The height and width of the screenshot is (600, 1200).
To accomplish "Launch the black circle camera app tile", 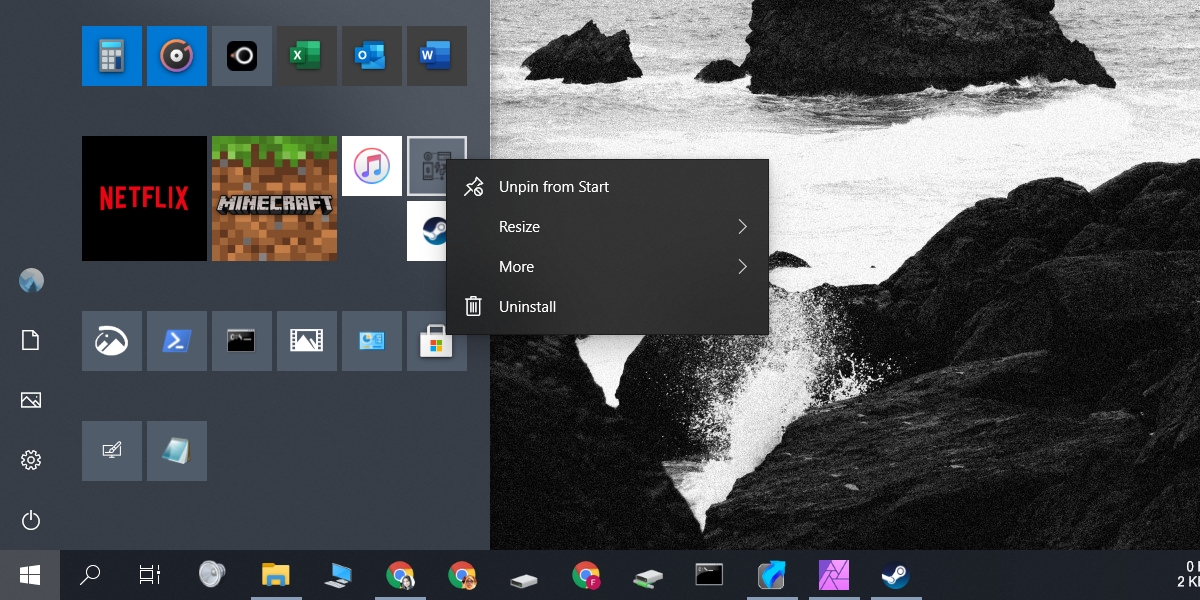I will point(242,56).
